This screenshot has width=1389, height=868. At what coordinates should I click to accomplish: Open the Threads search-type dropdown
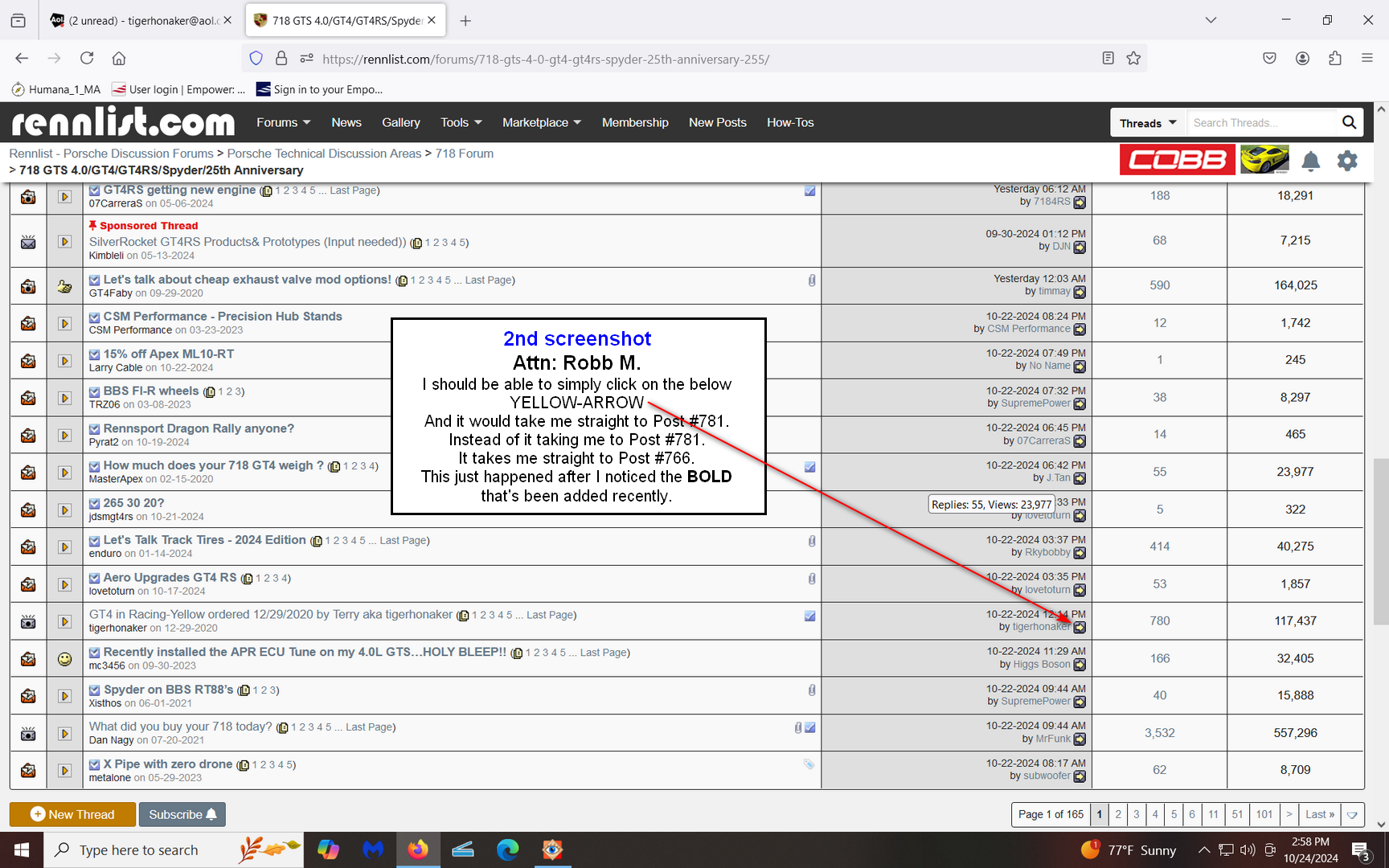1147,123
